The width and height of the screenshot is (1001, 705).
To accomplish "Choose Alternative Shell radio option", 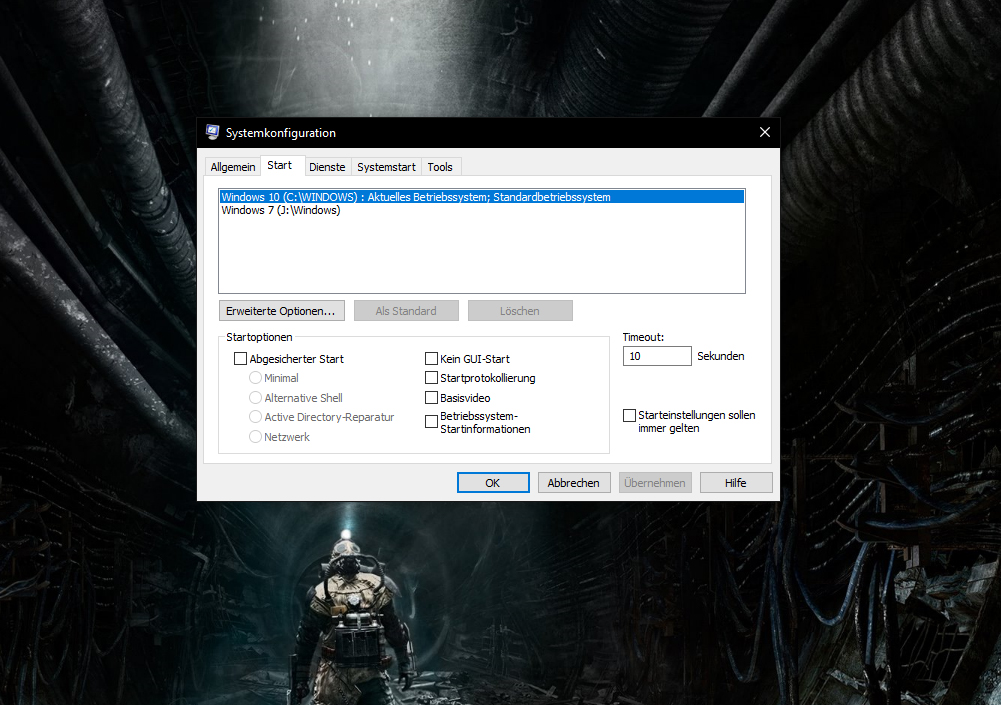I will pos(255,398).
